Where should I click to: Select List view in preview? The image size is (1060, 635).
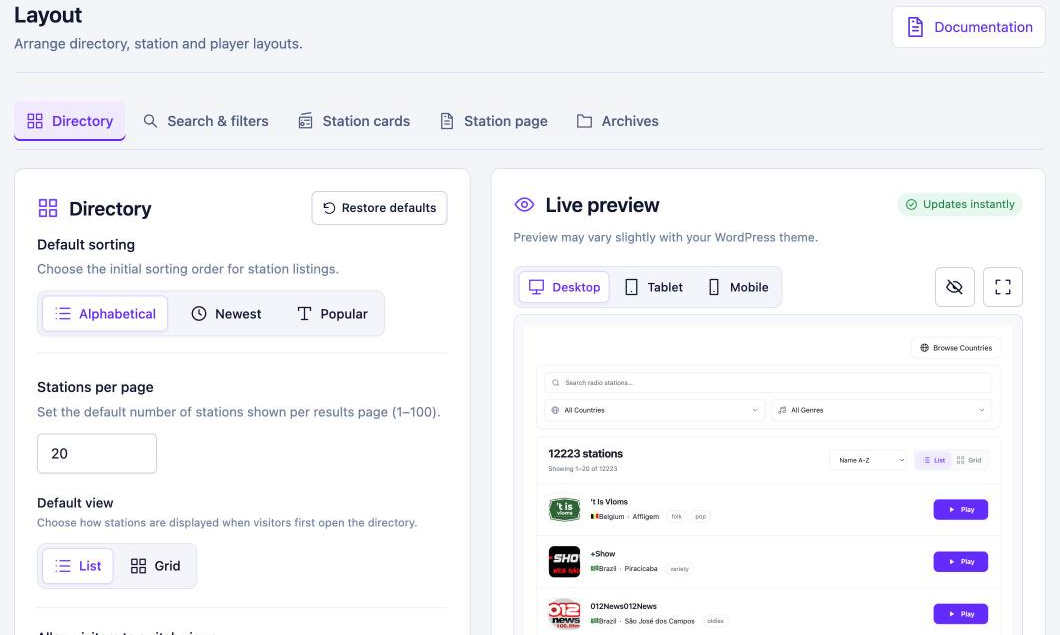coord(934,460)
